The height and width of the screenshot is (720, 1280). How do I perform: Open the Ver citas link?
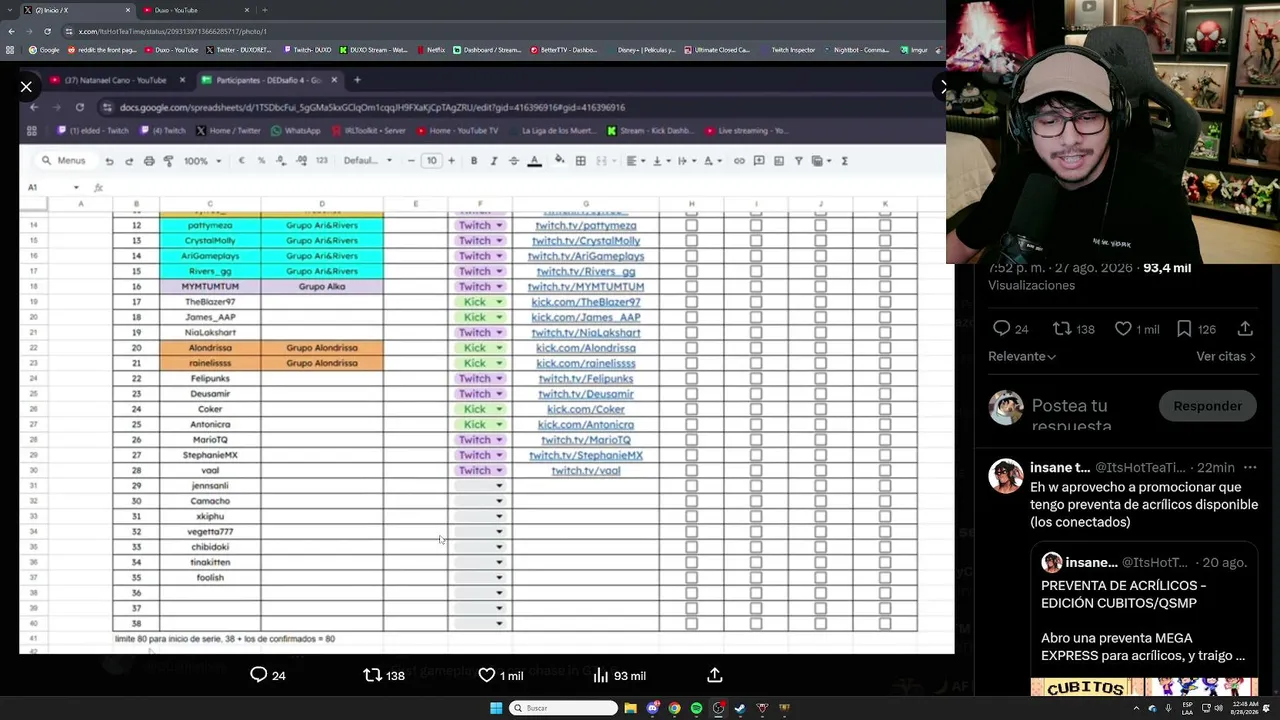(1226, 356)
